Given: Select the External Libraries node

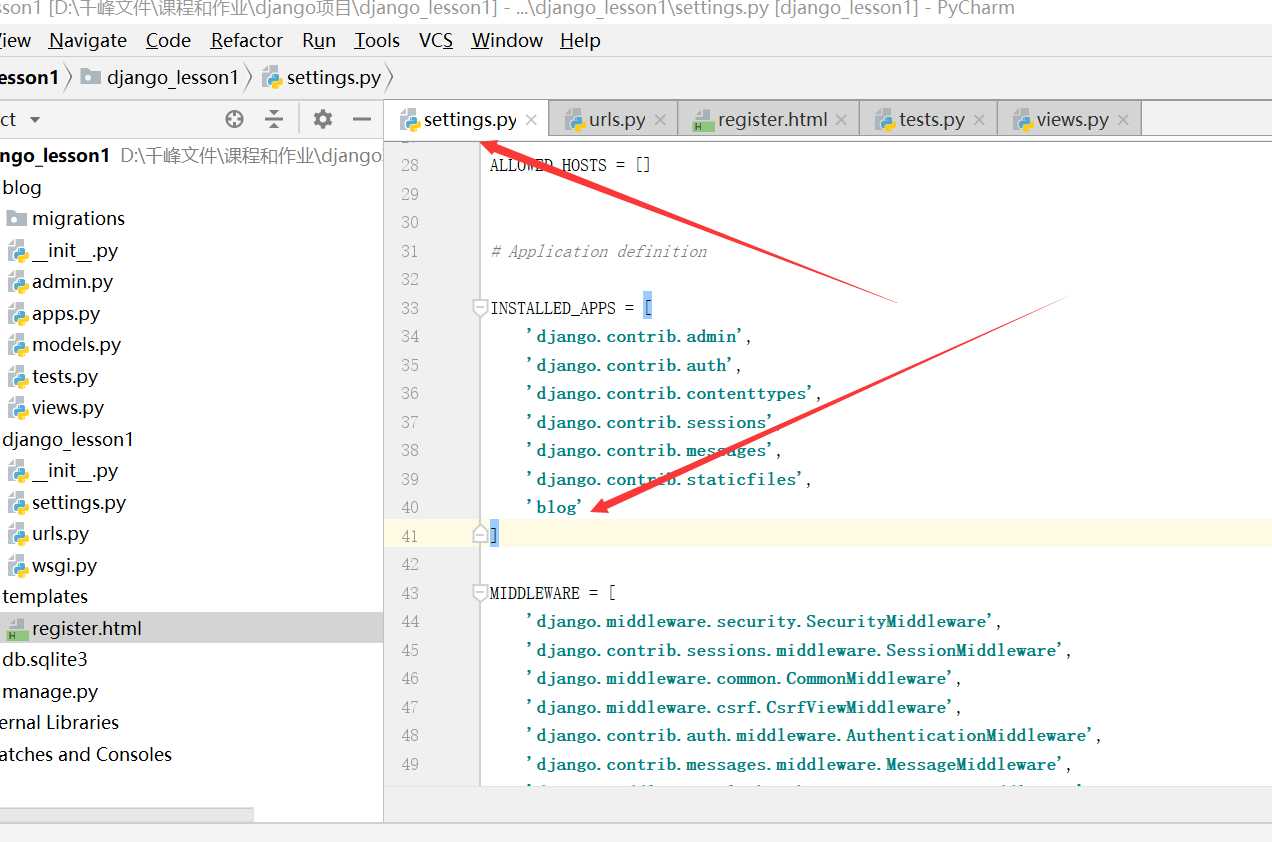Looking at the screenshot, I should tap(59, 722).
